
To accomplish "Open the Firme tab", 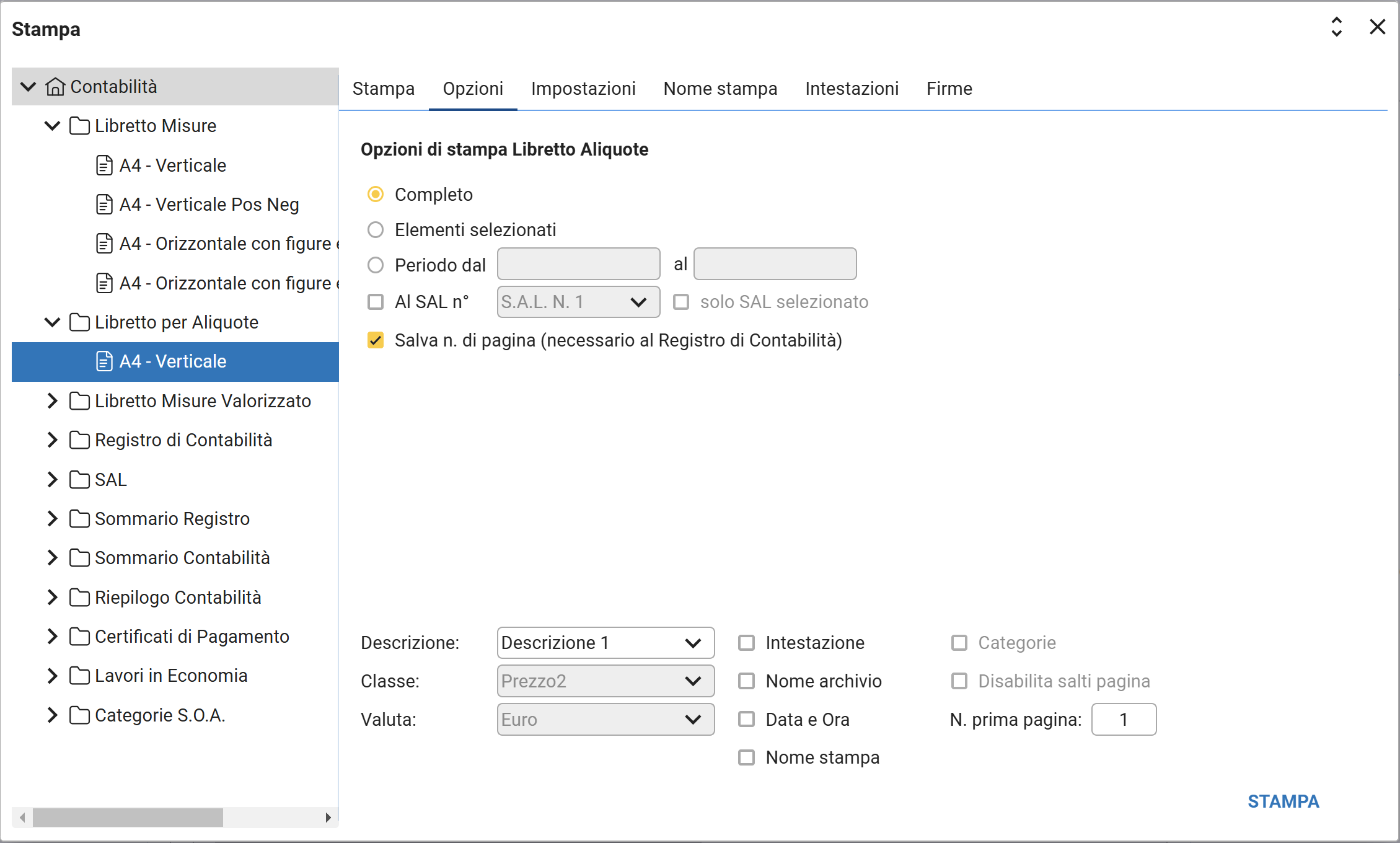I will click(x=949, y=89).
